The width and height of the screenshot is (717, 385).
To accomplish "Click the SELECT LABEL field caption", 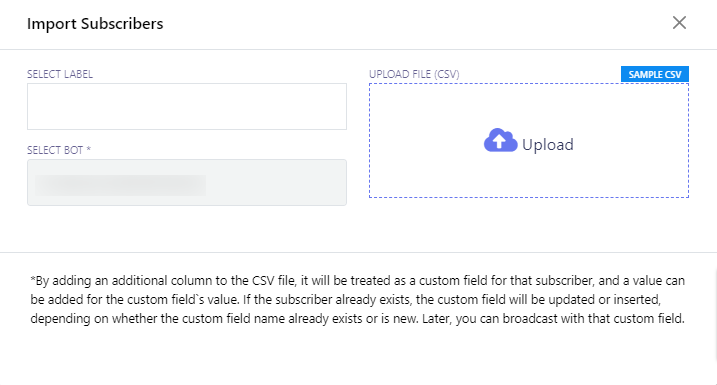I will [60, 74].
